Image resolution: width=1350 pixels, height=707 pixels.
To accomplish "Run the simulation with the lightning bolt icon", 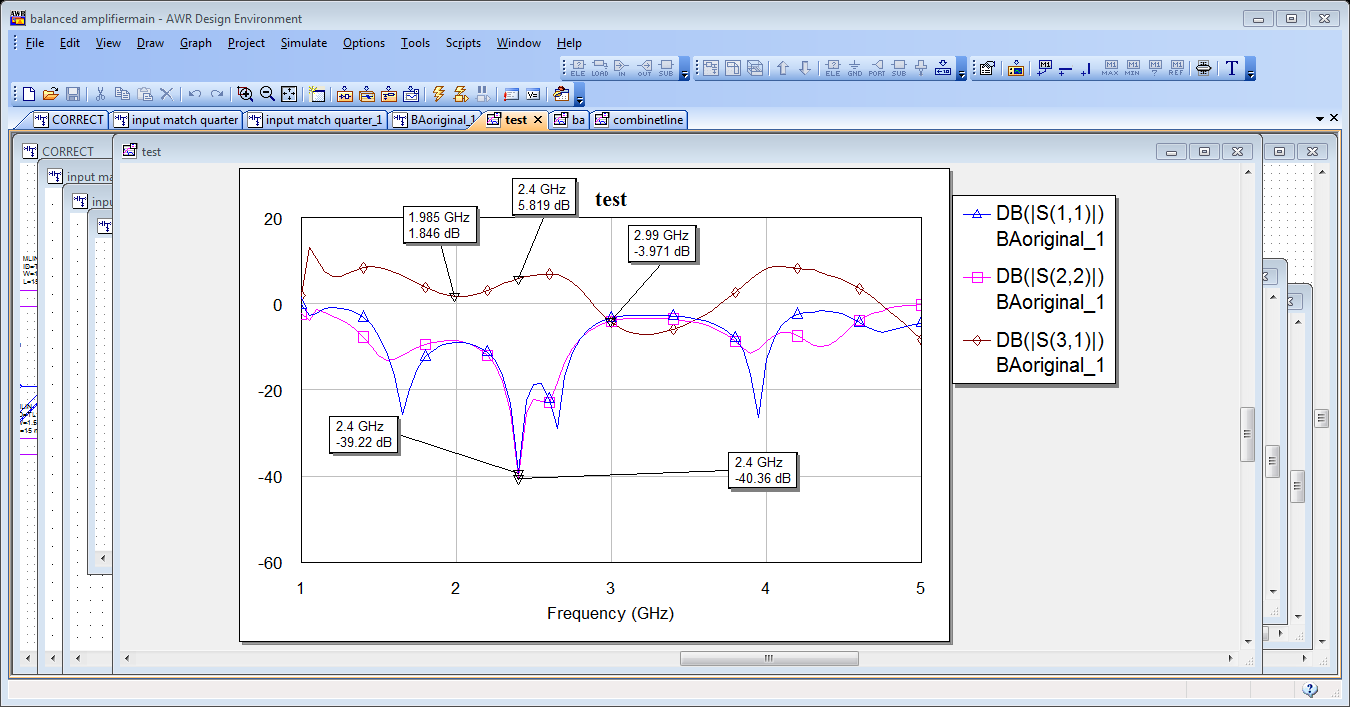I will click(x=438, y=94).
